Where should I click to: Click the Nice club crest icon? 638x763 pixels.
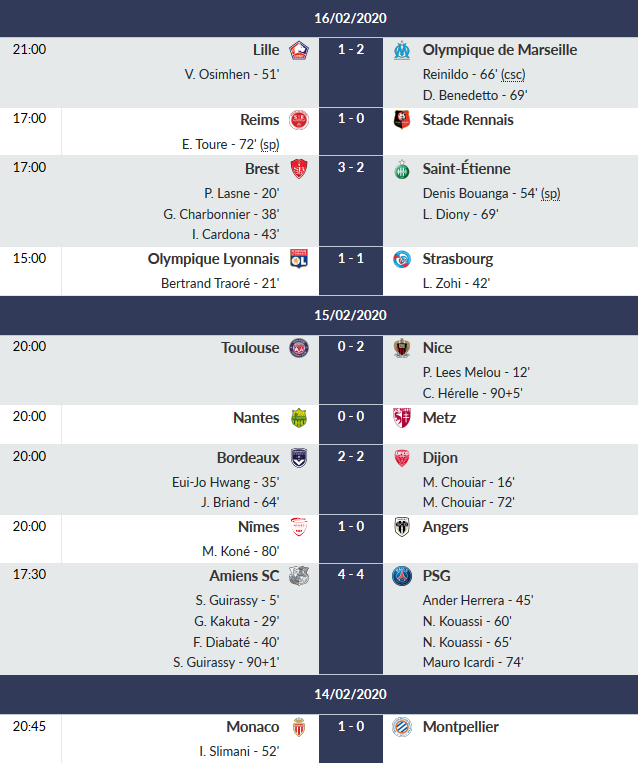[402, 348]
